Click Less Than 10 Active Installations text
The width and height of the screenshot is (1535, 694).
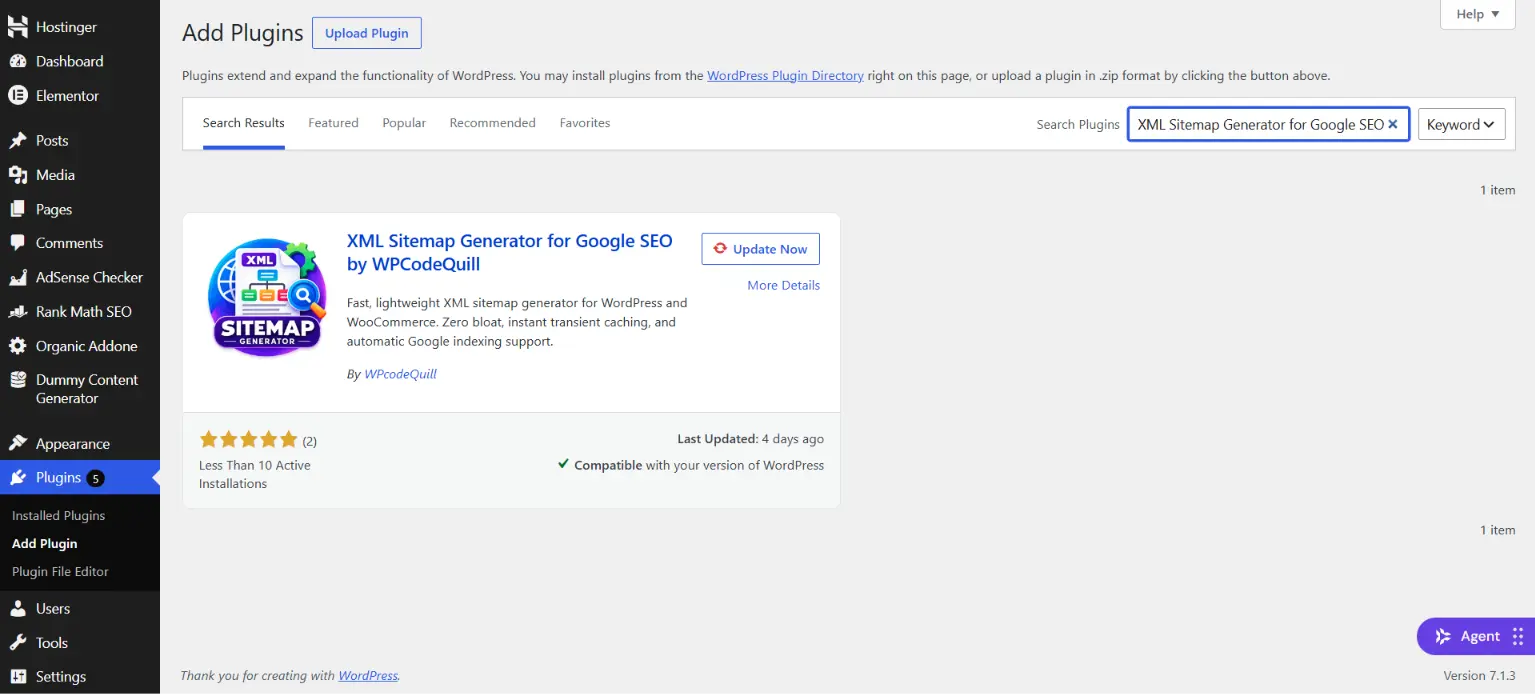[x=255, y=474]
